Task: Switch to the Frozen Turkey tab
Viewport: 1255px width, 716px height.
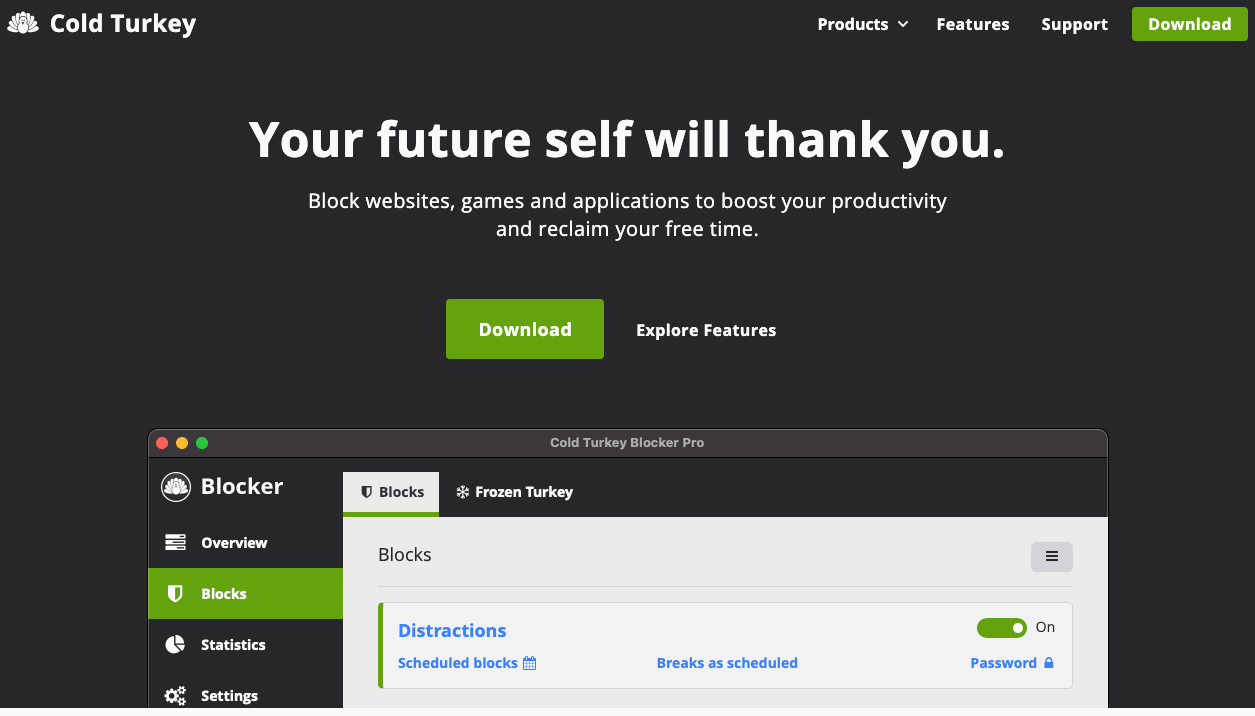Action: (514, 492)
